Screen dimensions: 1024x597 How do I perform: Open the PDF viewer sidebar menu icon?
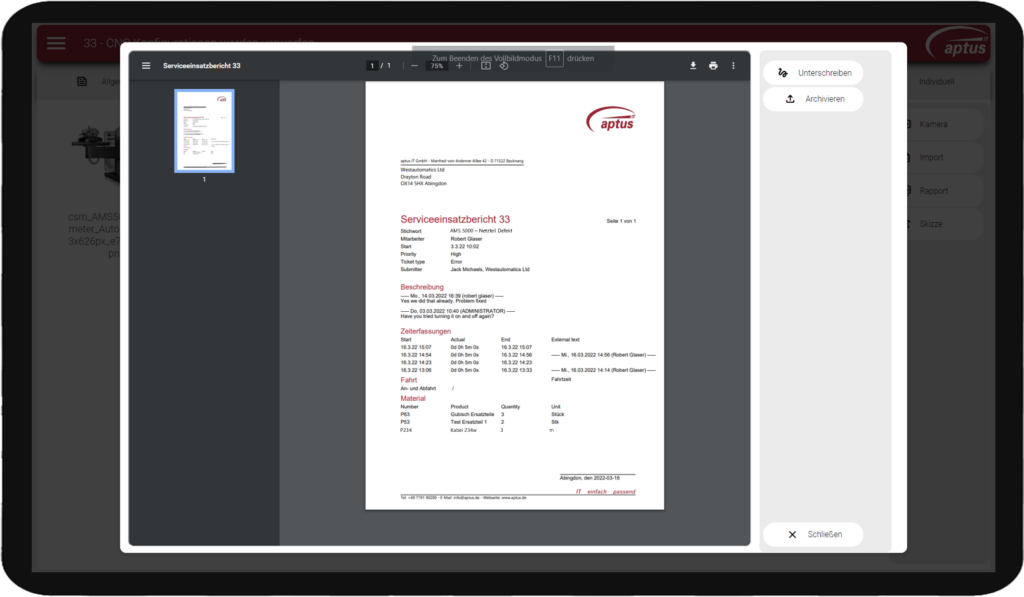(x=146, y=65)
